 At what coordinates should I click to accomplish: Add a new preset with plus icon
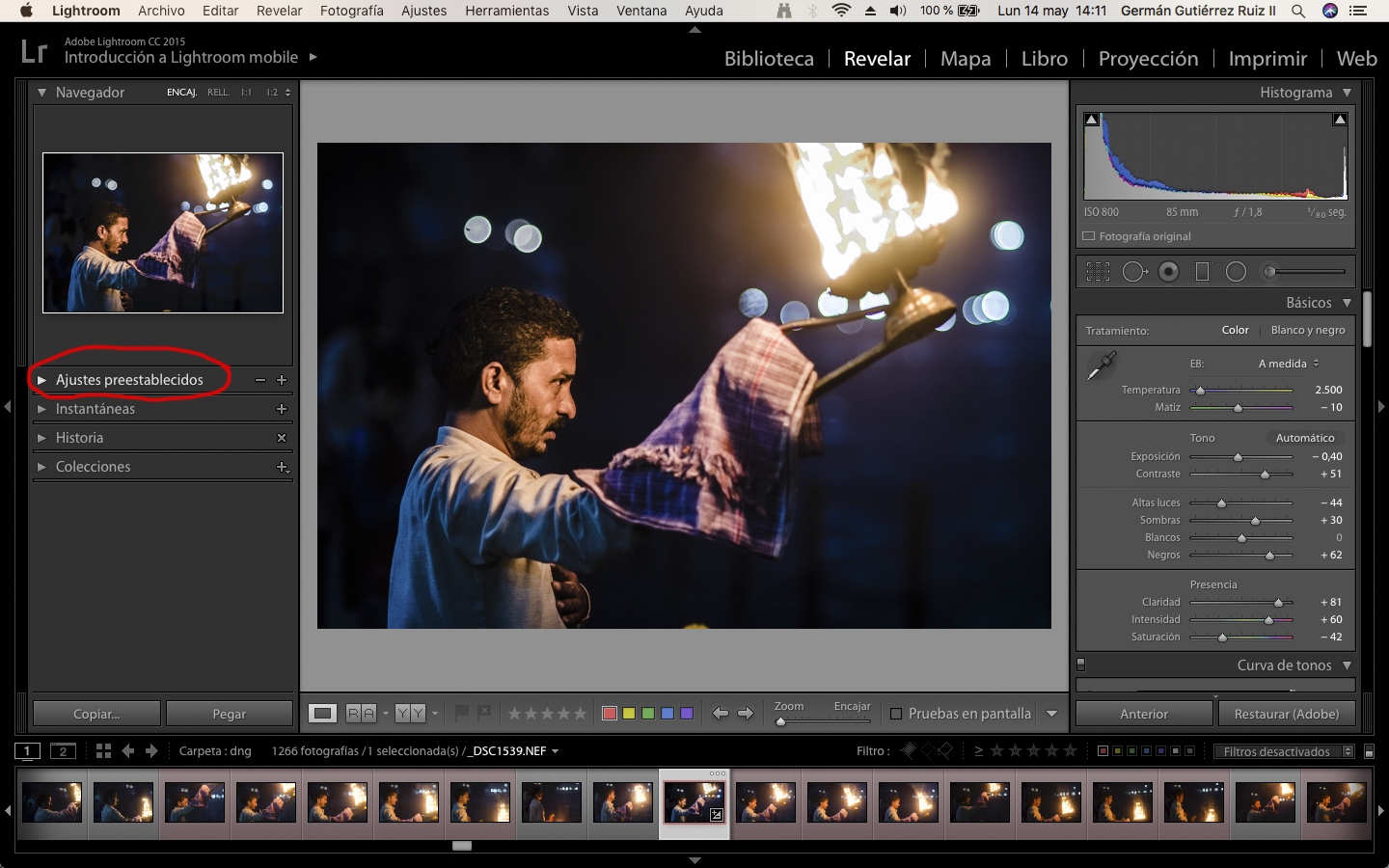pos(282,380)
